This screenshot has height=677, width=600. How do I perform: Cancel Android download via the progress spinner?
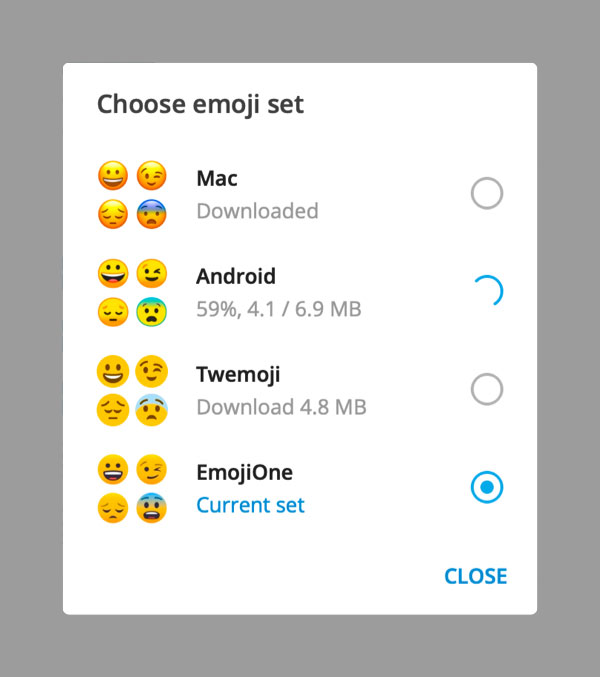[487, 291]
